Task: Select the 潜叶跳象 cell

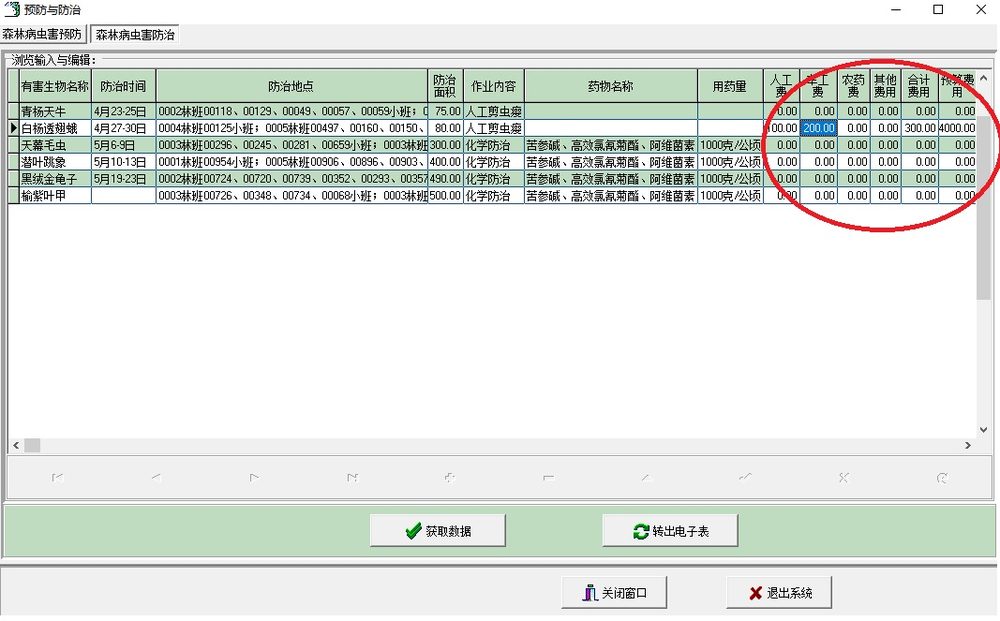Action: coord(55,162)
